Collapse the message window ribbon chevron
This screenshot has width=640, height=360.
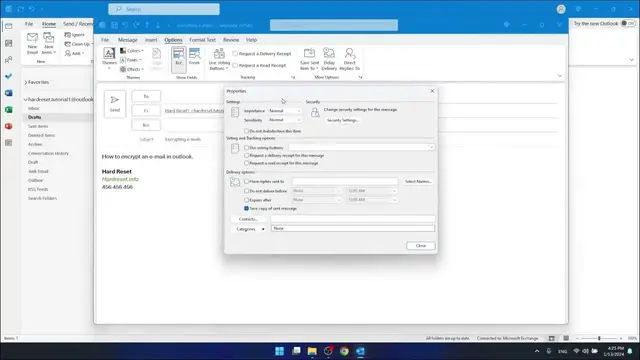(x=560, y=76)
